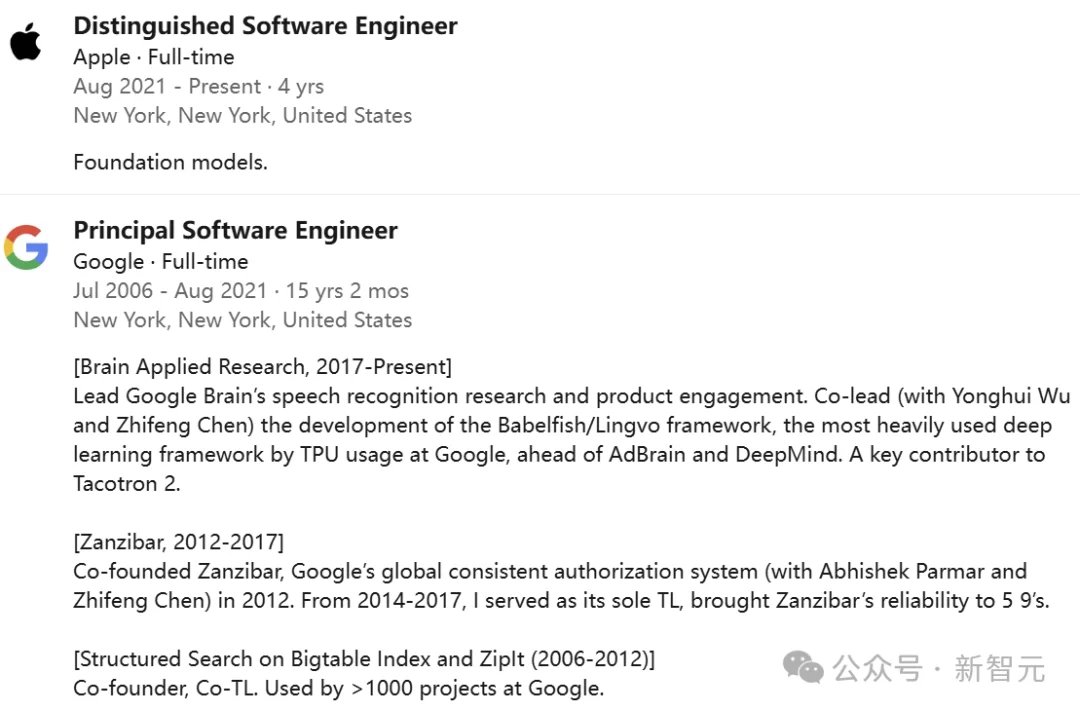The image size is (1080, 711).
Task: Click the New York location under Apple
Action: coord(242,115)
